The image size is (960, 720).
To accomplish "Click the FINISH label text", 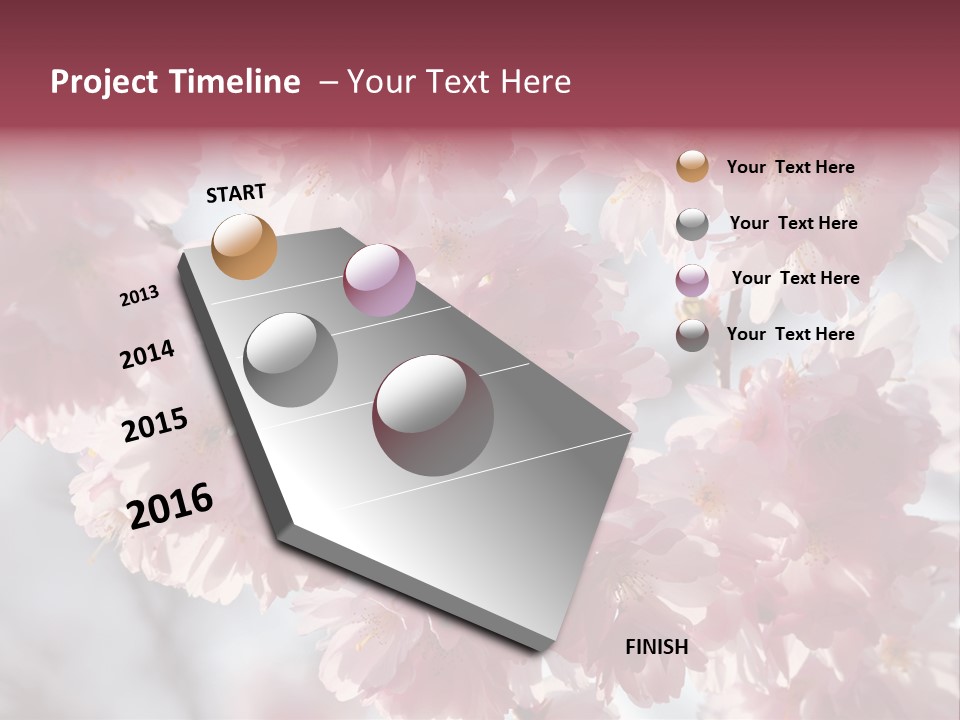I will pos(657,647).
